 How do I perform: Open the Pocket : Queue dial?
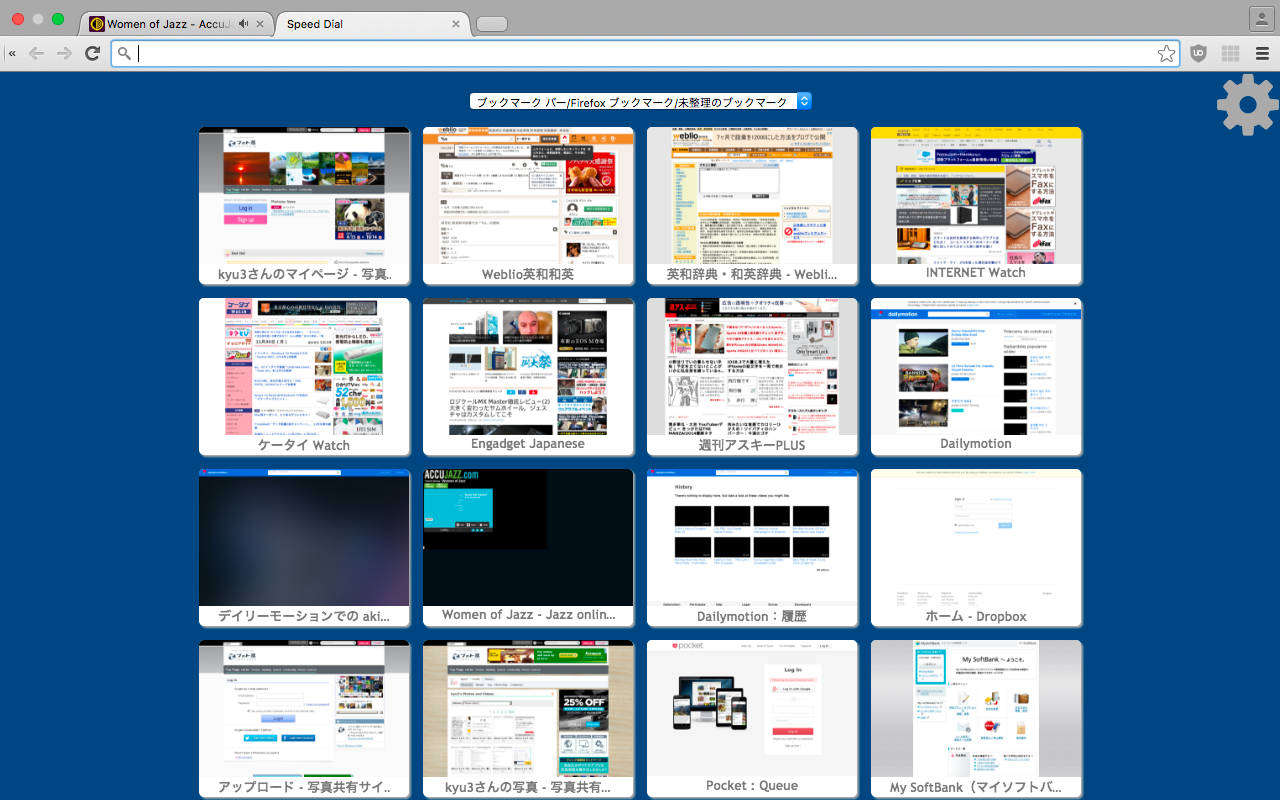click(x=753, y=719)
